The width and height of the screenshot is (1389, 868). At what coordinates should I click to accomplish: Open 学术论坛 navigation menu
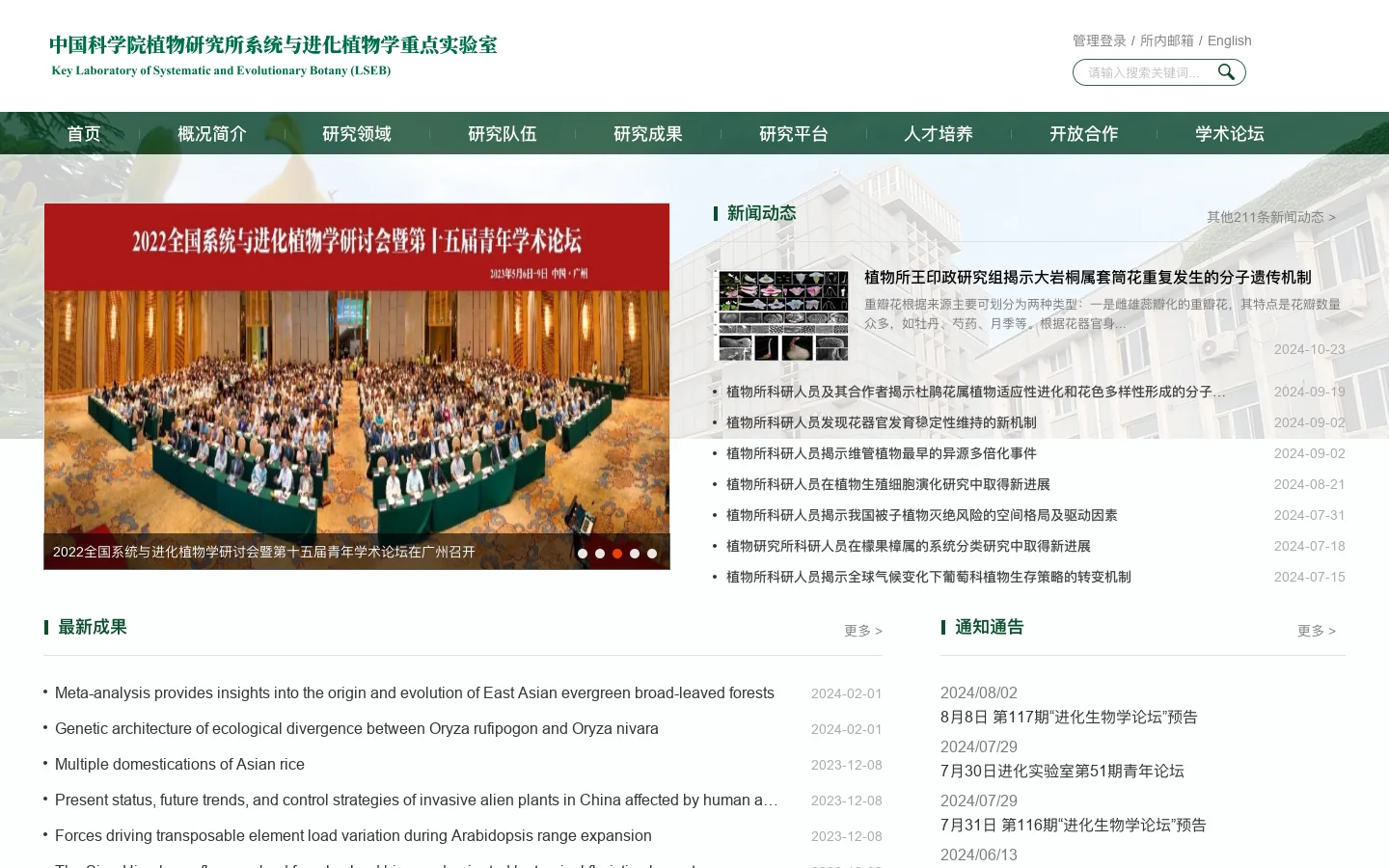1230,134
